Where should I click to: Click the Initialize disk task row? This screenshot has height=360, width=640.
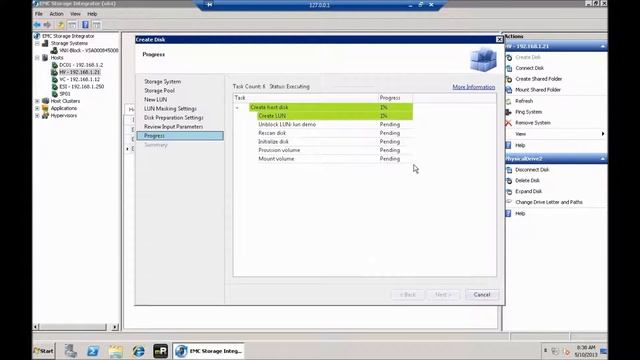[335, 142]
